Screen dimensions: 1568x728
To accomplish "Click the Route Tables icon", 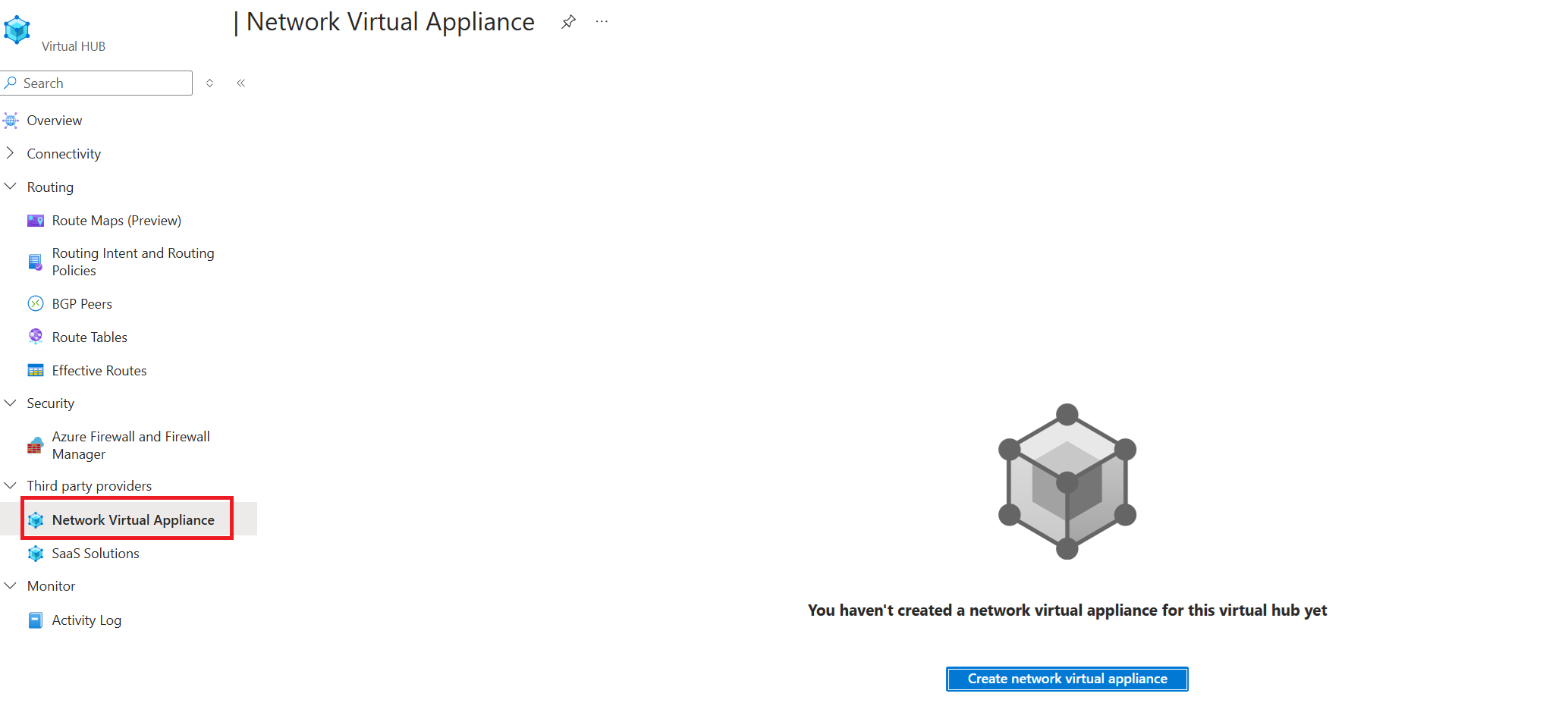I will [x=36, y=337].
